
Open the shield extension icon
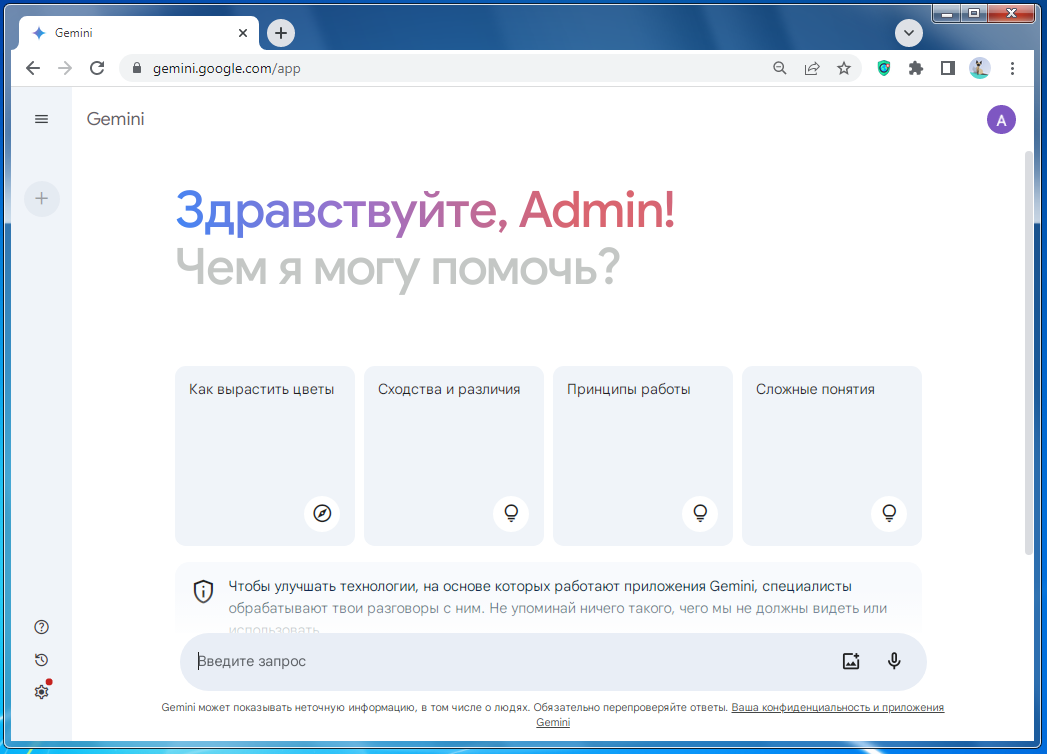click(883, 68)
